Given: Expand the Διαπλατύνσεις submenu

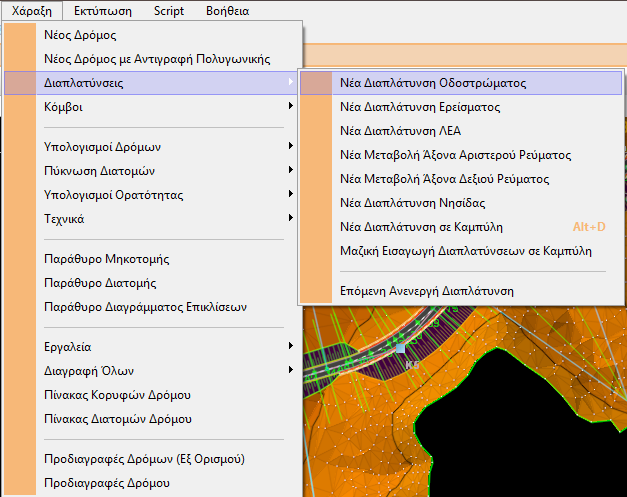Looking at the screenshot, I should [152, 83].
